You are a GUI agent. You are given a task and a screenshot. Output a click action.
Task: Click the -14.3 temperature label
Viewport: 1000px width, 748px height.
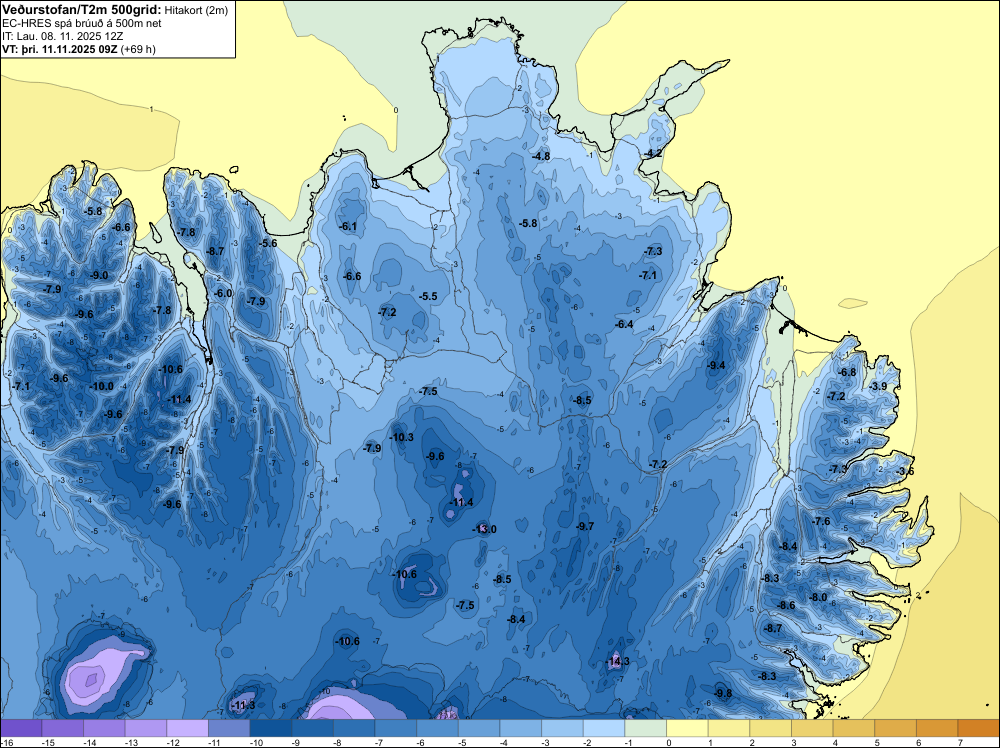click(x=617, y=661)
